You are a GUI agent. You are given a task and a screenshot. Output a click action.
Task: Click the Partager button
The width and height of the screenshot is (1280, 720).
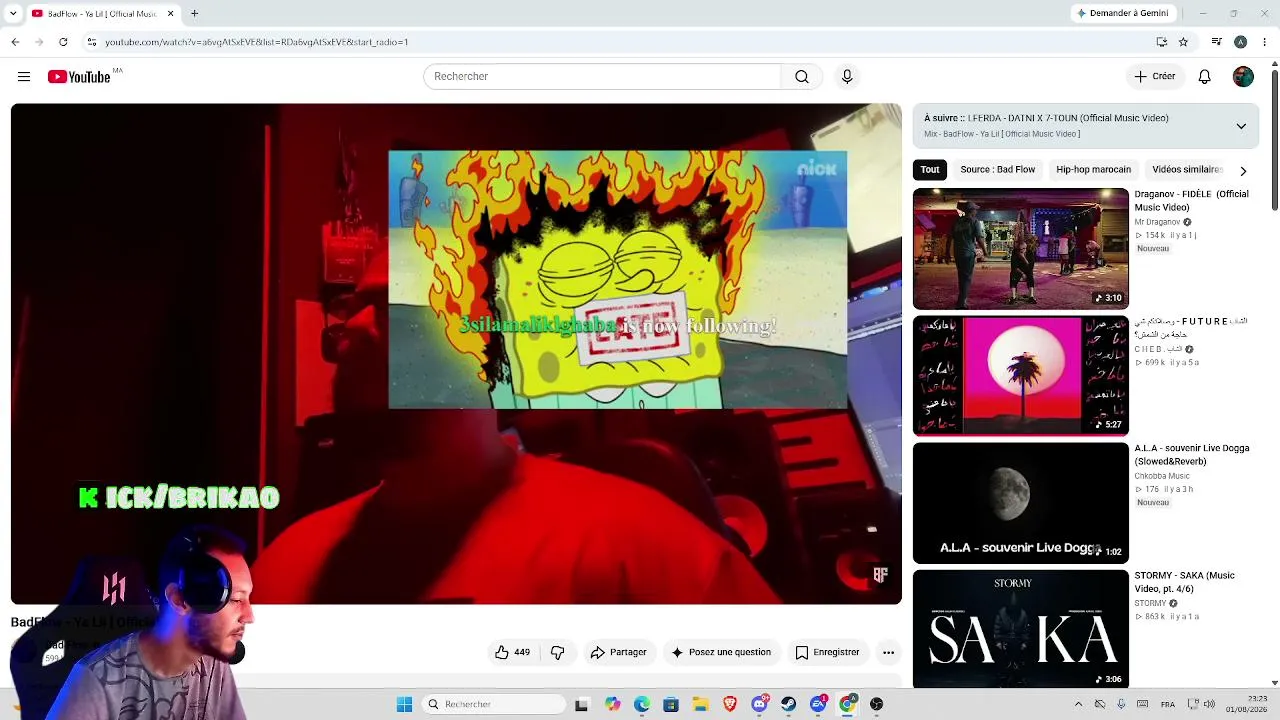pyautogui.click(x=618, y=652)
